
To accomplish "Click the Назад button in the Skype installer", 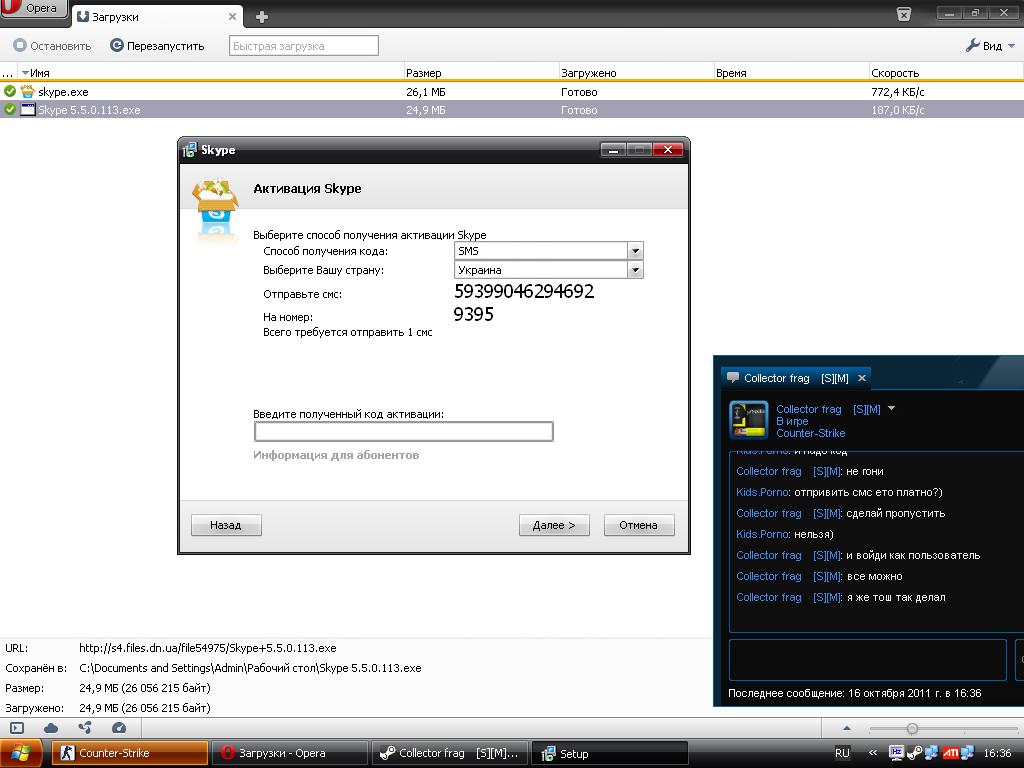I will [226, 525].
